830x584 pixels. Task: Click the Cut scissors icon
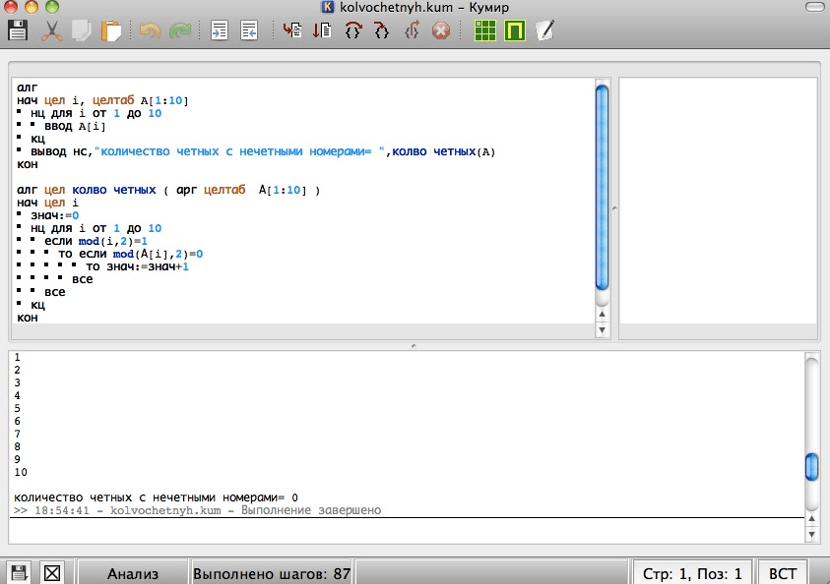pos(50,31)
